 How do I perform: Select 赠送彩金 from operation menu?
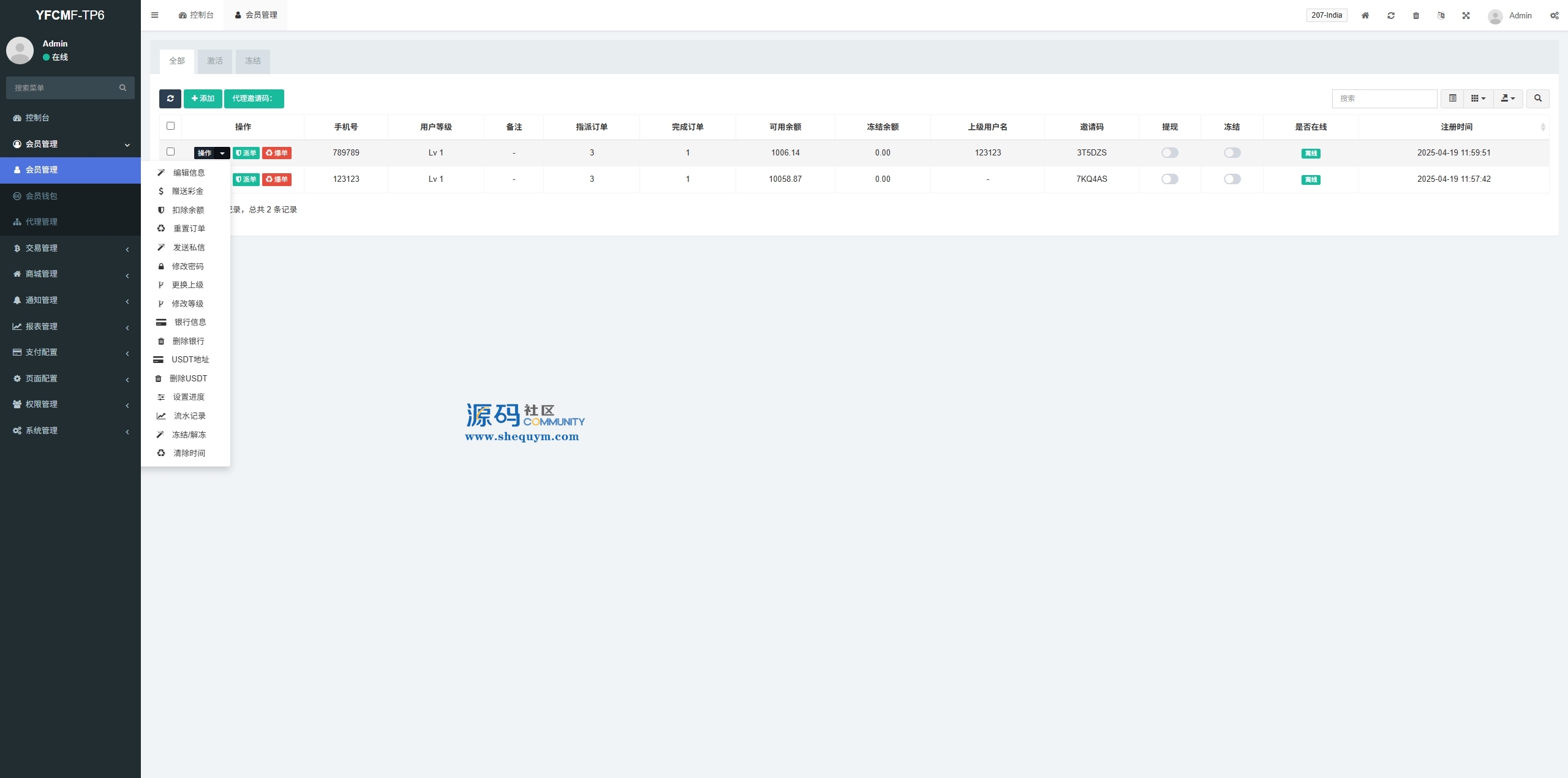(187, 192)
